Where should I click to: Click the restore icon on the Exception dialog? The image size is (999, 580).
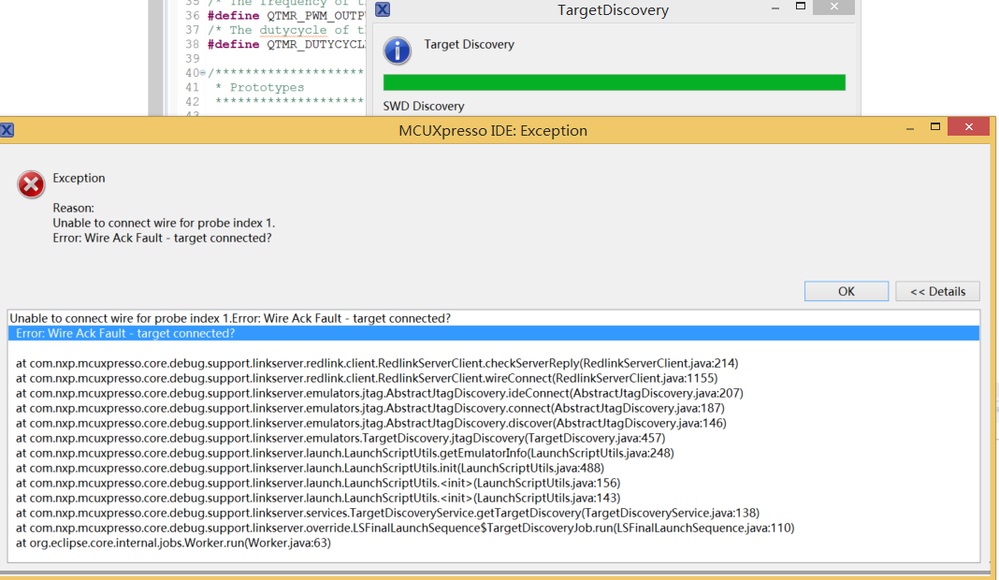click(x=934, y=127)
